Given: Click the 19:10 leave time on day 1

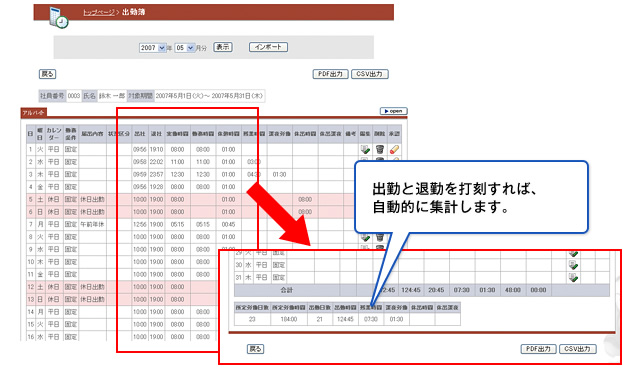Looking at the screenshot, I should (x=157, y=149).
